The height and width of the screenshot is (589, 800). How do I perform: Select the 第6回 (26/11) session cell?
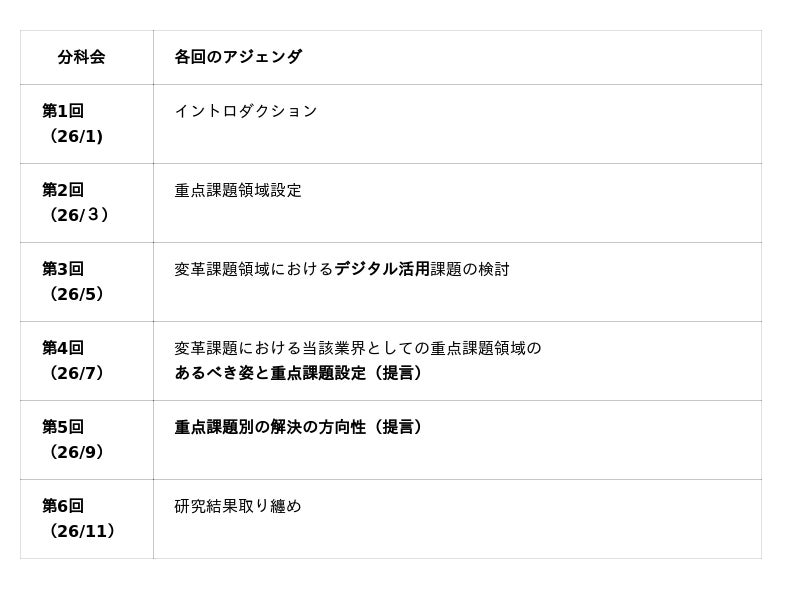86,518
